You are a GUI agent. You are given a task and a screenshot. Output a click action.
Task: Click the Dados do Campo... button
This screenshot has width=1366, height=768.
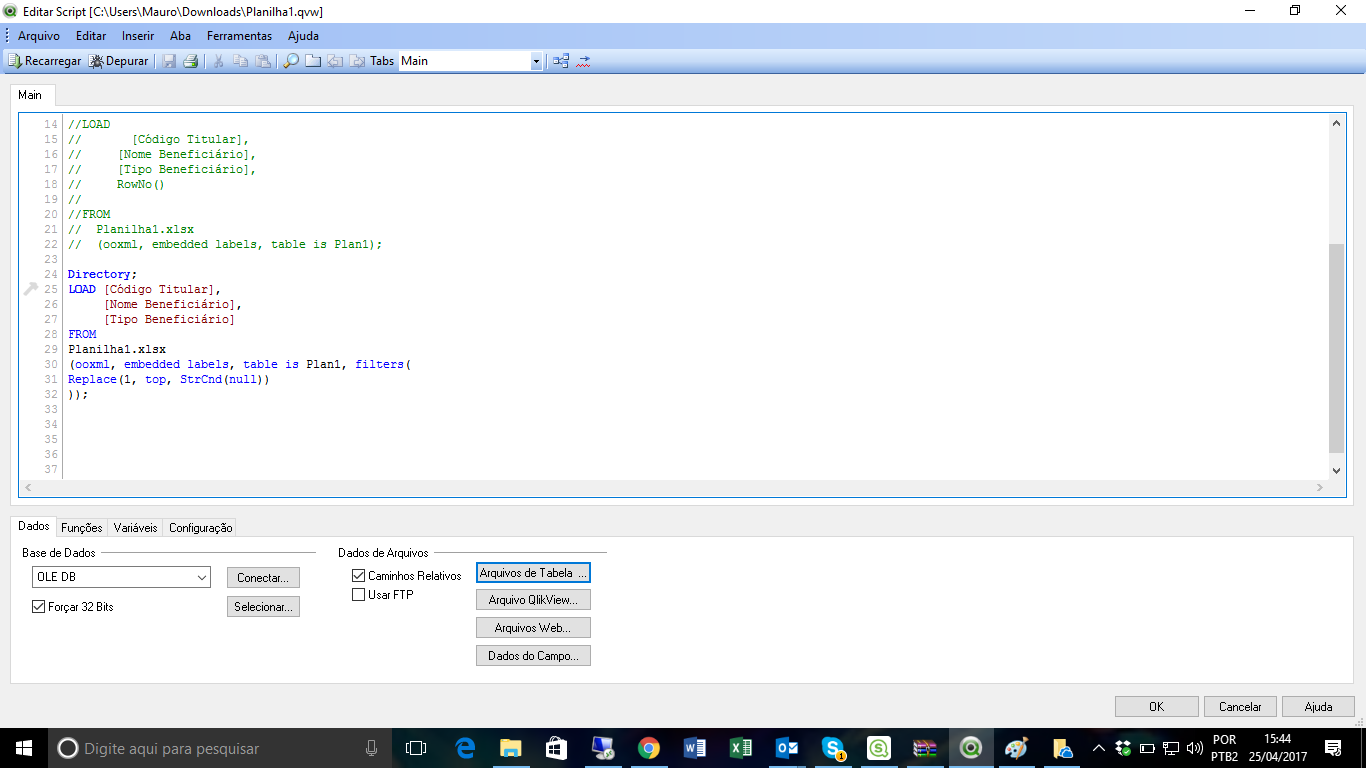tap(533, 656)
